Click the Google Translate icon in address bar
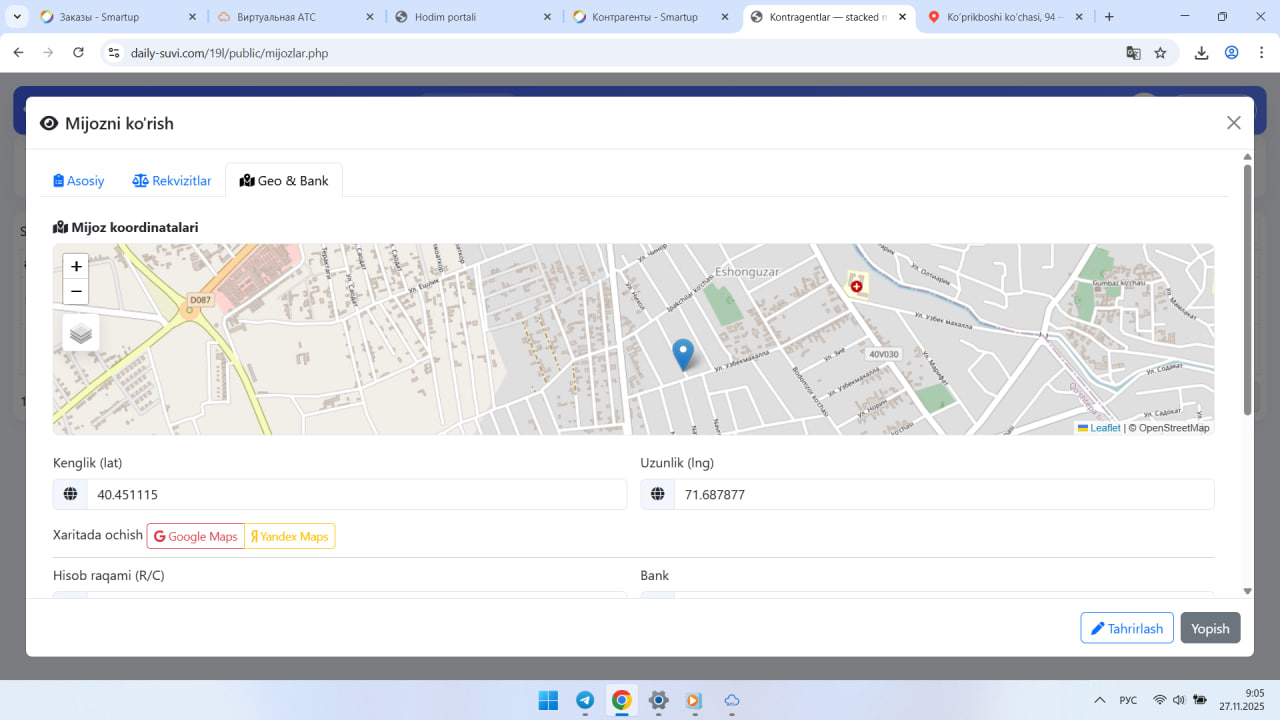 coord(1133,53)
